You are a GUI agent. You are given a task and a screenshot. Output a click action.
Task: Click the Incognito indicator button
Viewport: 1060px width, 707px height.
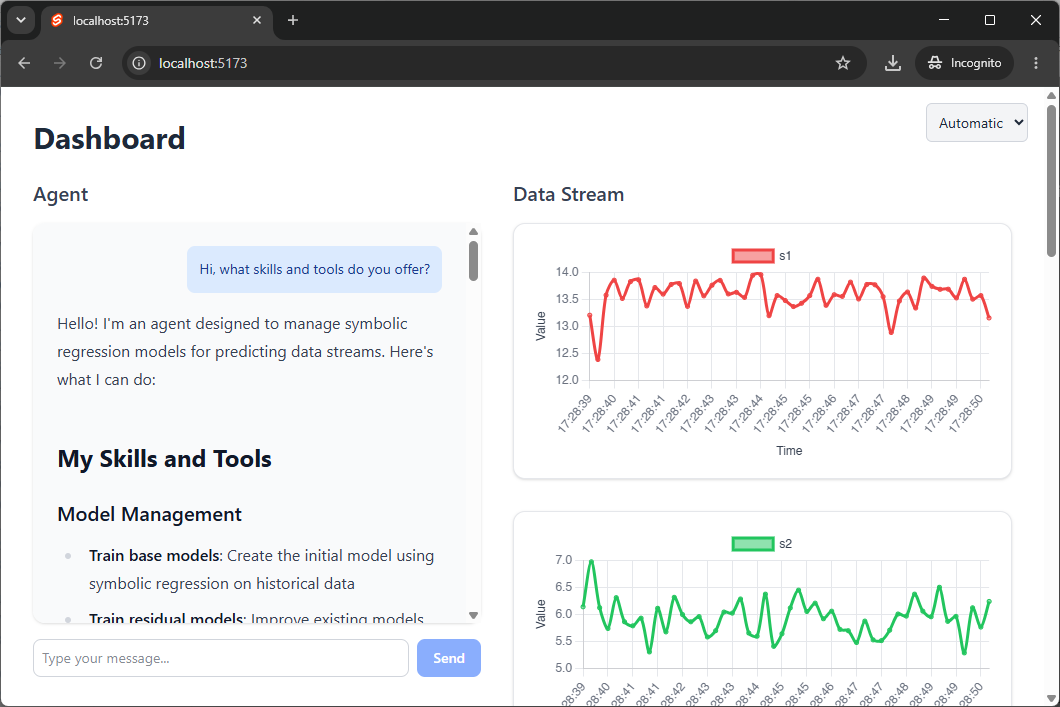pos(964,63)
